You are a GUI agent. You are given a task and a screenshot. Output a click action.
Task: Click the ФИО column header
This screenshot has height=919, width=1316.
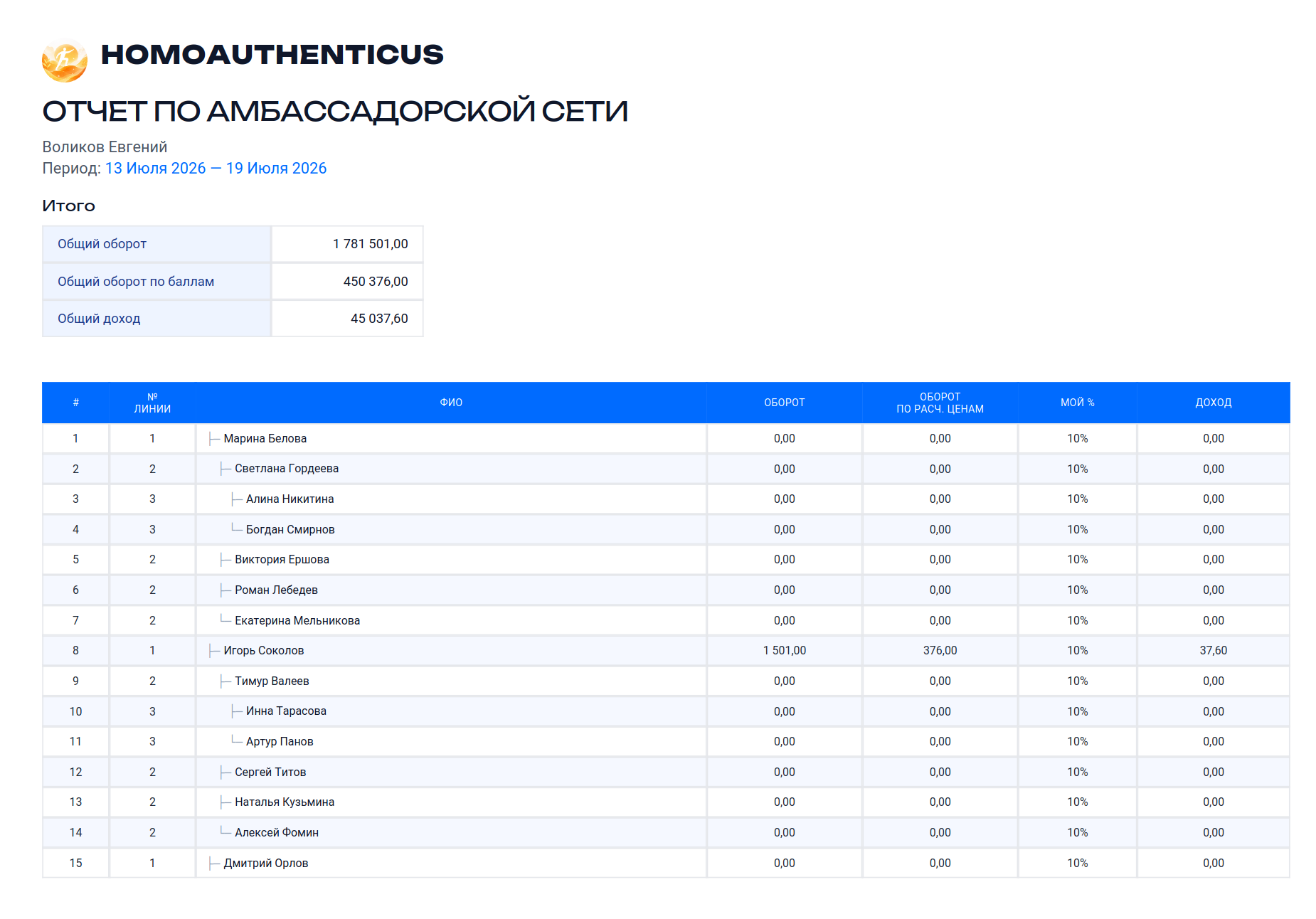pos(451,403)
